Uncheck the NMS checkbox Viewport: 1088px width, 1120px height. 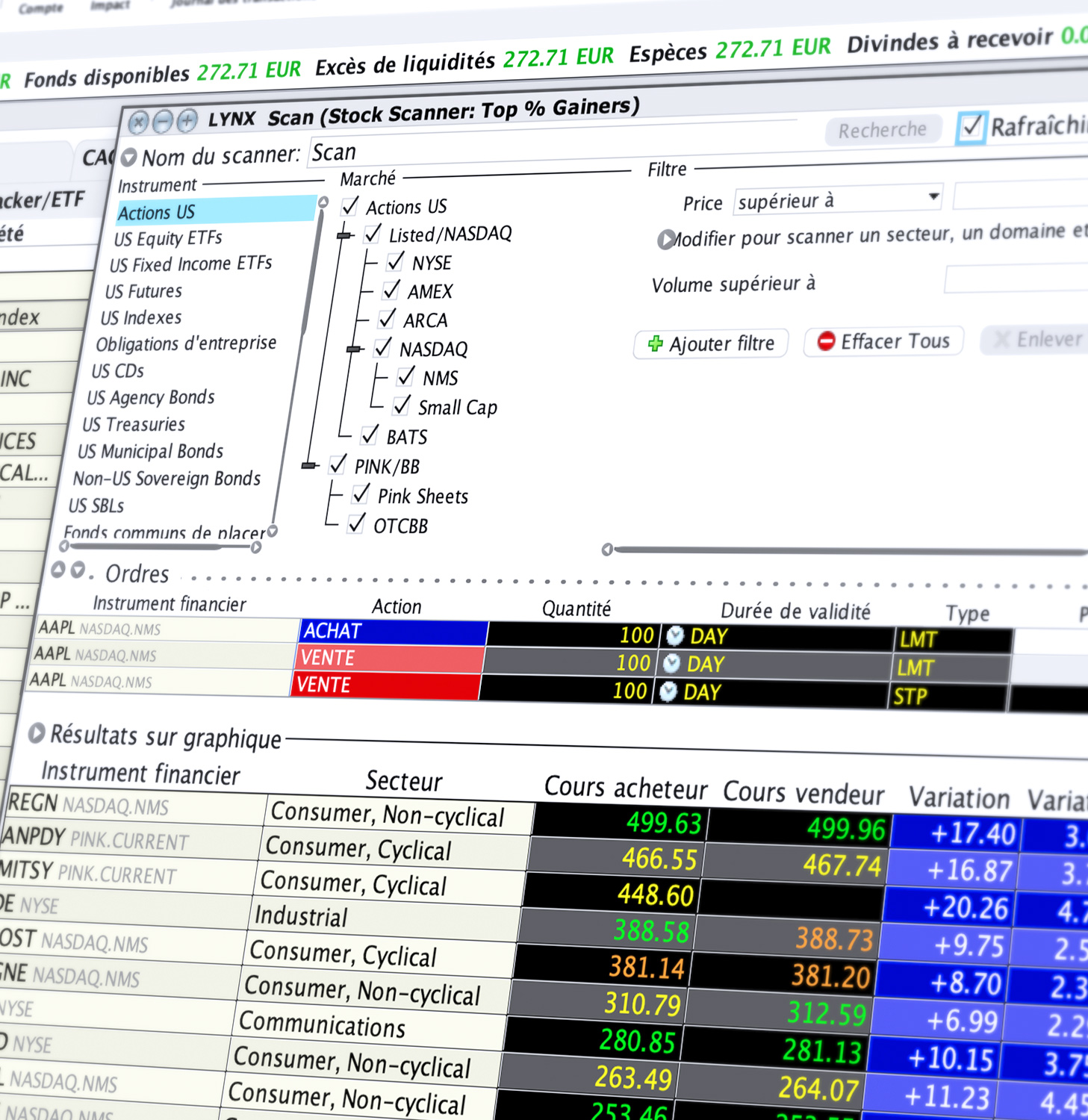coord(407,376)
